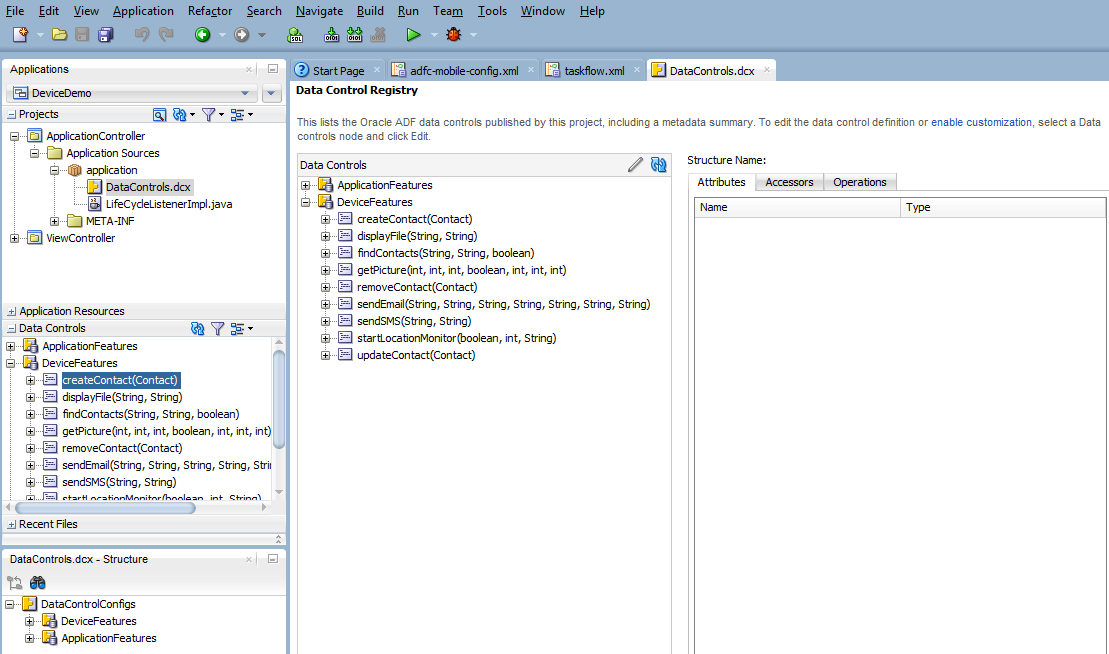This screenshot has width=1109, height=654.
Task: Open Data Controls panel options dropdown
Action: point(242,328)
